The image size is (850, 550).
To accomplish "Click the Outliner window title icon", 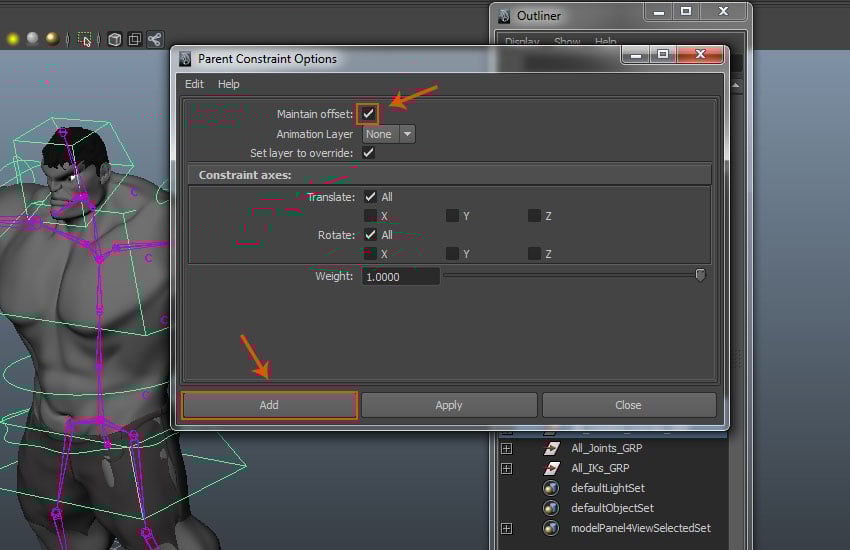I will pyautogui.click(x=504, y=16).
